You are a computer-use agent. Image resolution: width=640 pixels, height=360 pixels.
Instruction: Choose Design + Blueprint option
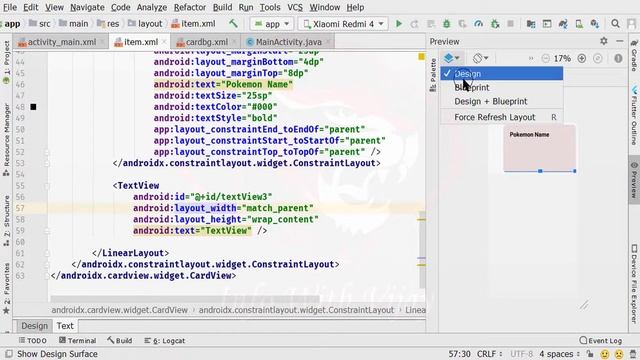pyautogui.click(x=501, y=101)
